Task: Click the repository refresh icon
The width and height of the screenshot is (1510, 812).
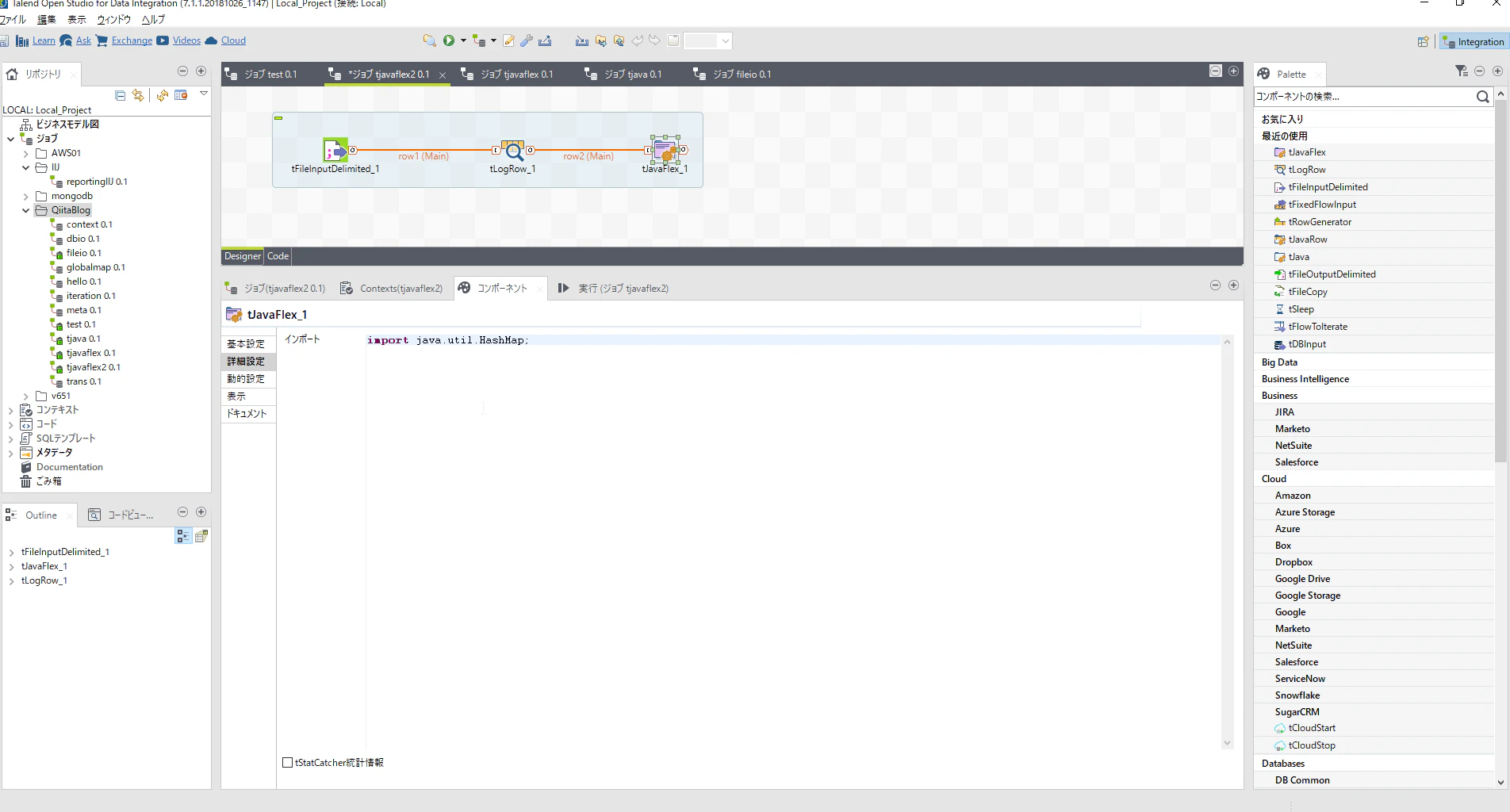Action: 163,95
